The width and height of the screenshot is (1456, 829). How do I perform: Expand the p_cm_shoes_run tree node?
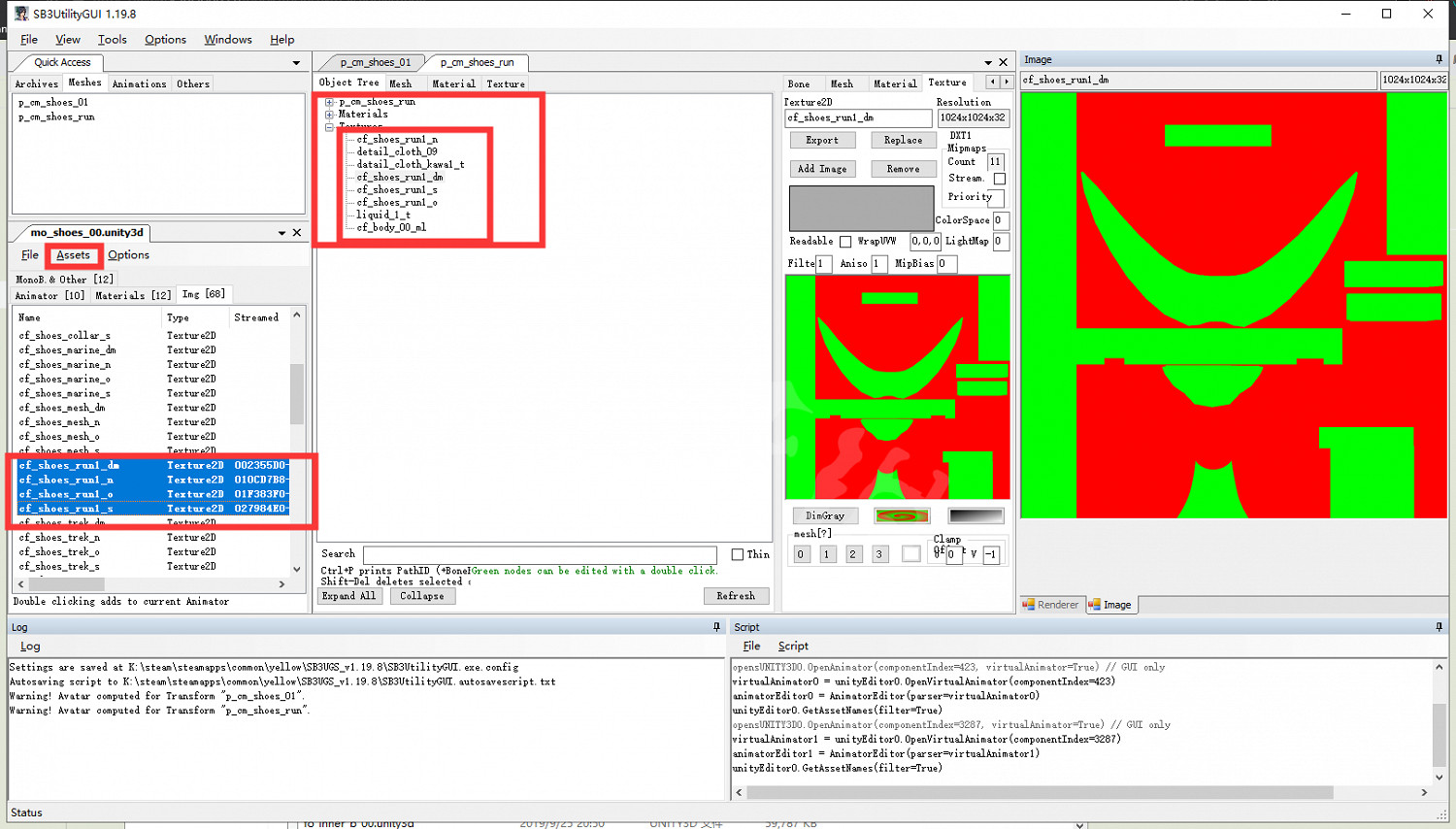point(330,102)
